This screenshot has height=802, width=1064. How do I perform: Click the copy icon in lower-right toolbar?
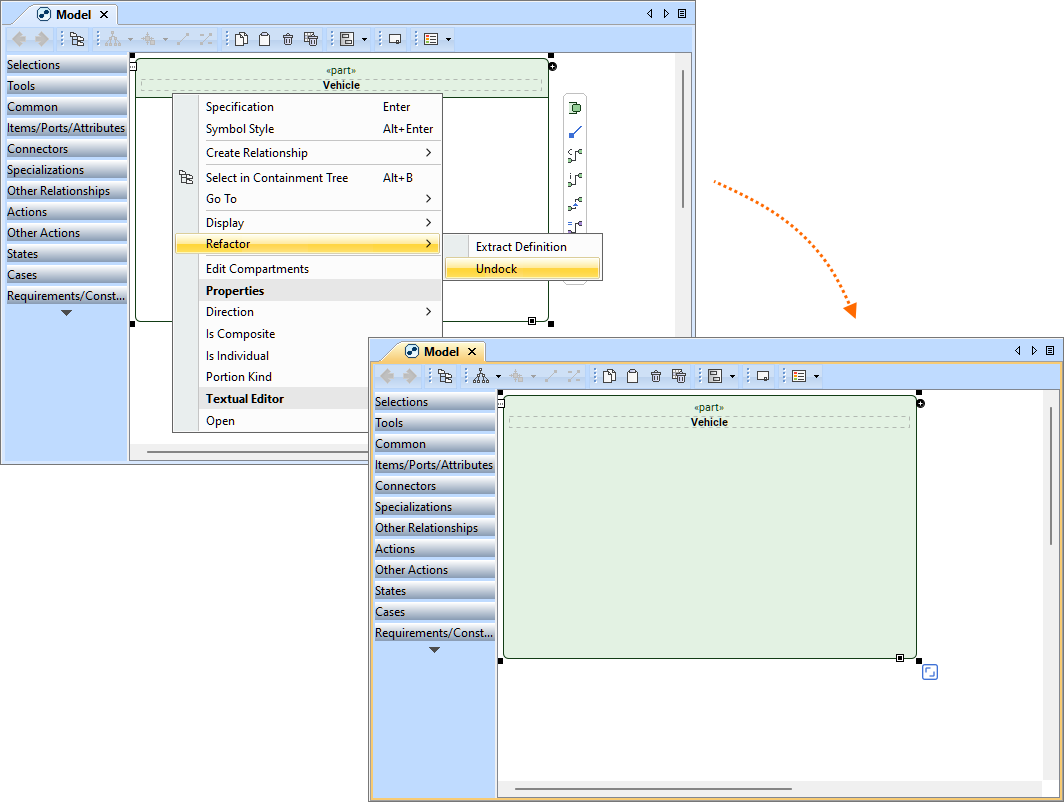[x=609, y=376]
